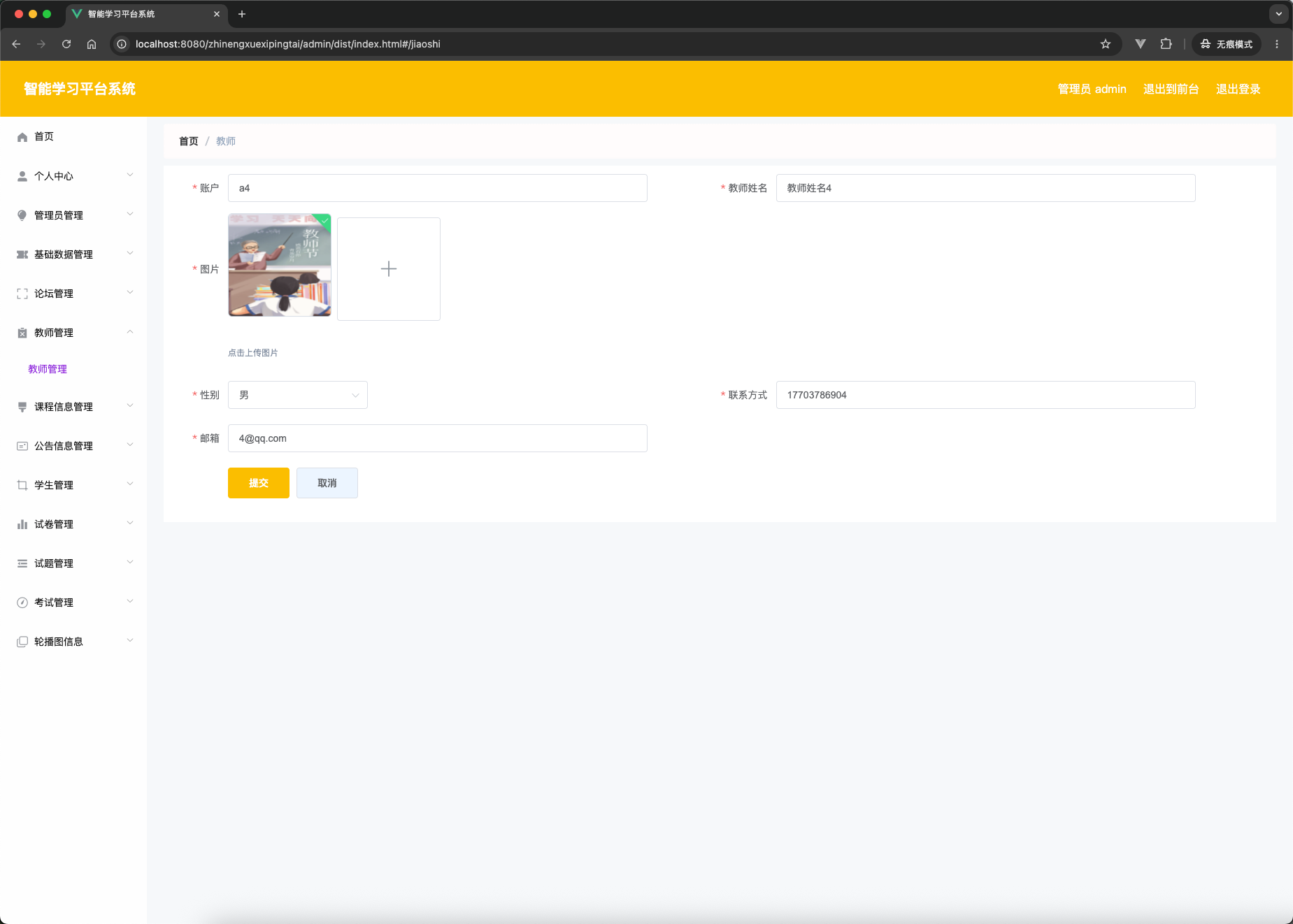The width and height of the screenshot is (1293, 924).
Task: Expand the 轮播图信息 menu chevron
Action: click(x=130, y=641)
